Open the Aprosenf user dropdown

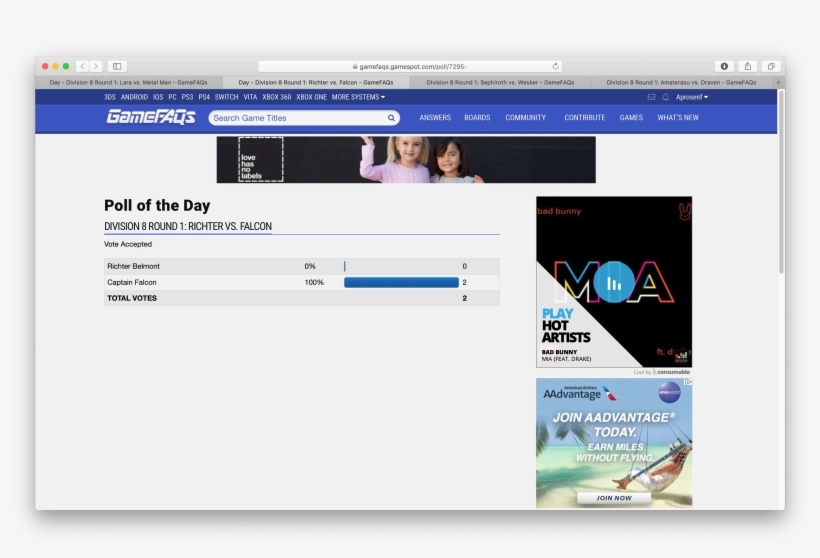[691, 97]
